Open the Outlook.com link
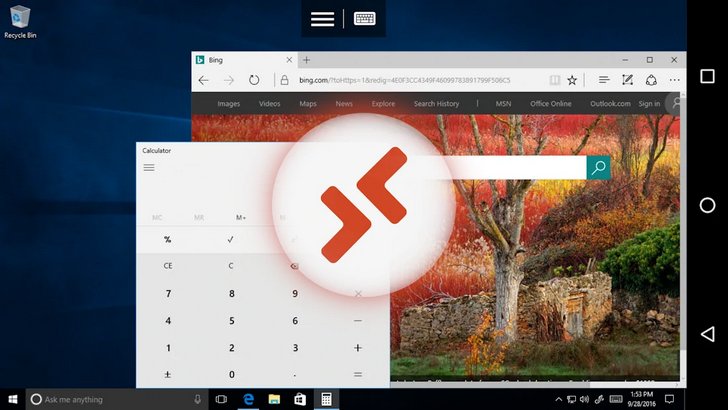This screenshot has height=410, width=728. [610, 104]
